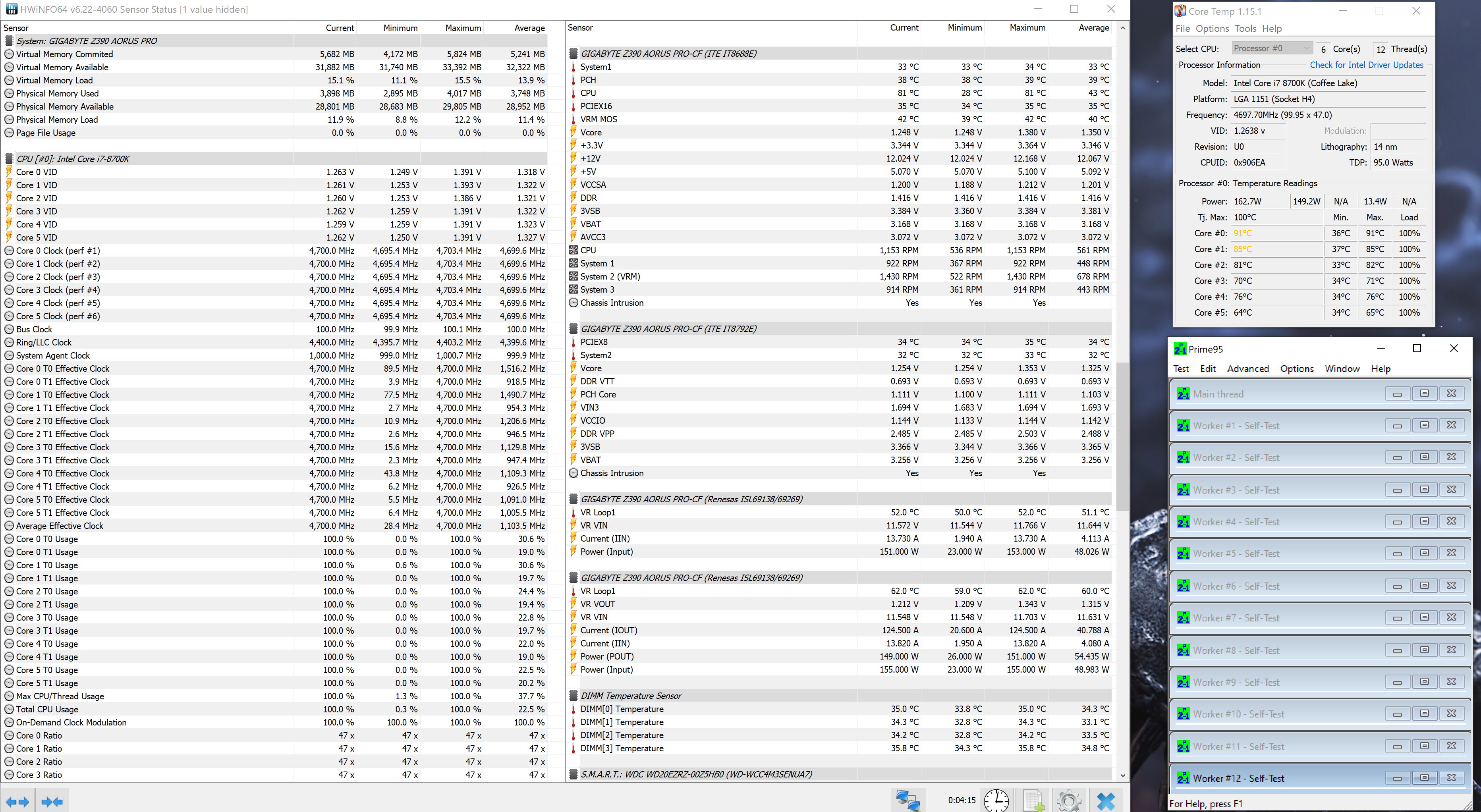1481x812 pixels.
Task: Restore the Worker #1 Self-Test child window
Action: click(1424, 425)
